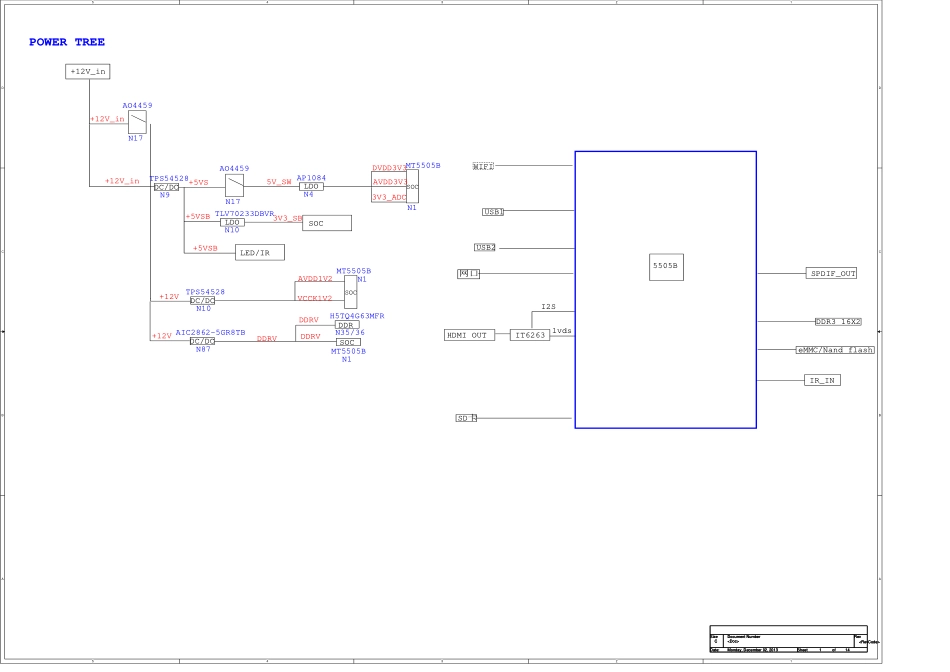Select the AP1084 LDO block
The width and height of the screenshot is (950, 672).
(x=311, y=187)
